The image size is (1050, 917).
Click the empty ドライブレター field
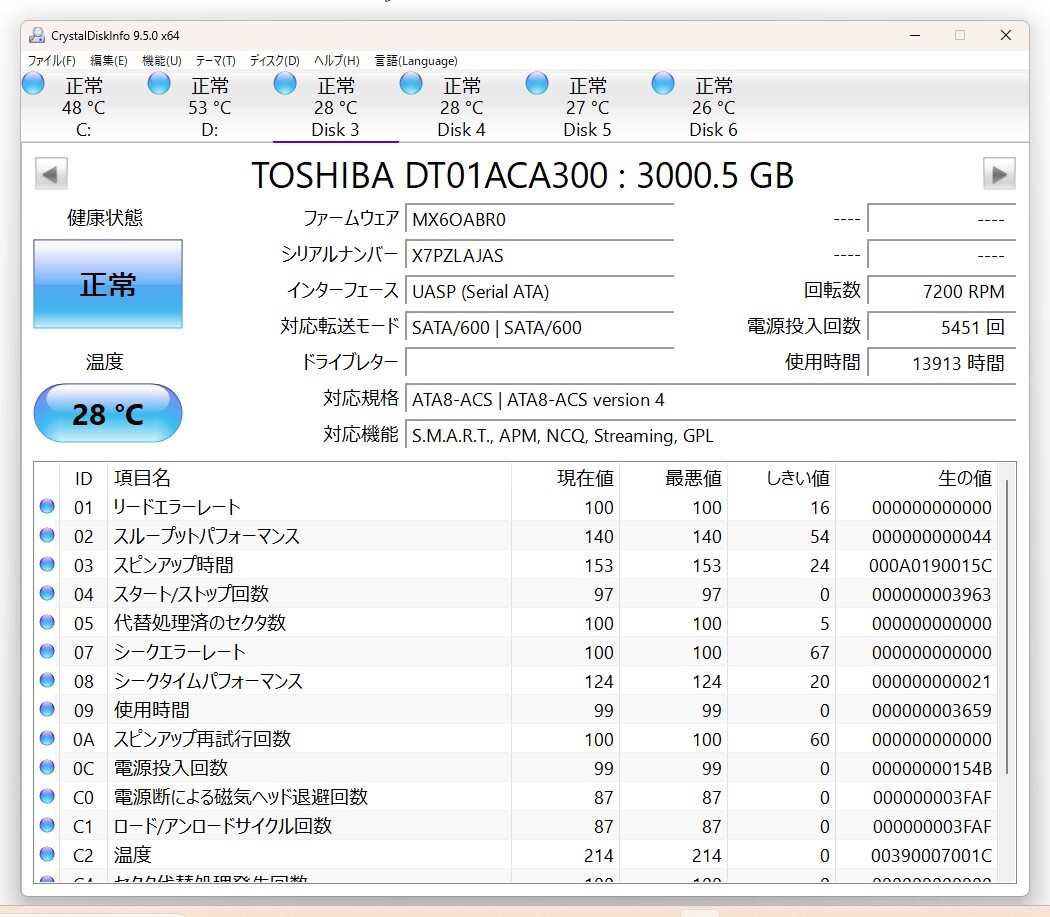[540, 363]
